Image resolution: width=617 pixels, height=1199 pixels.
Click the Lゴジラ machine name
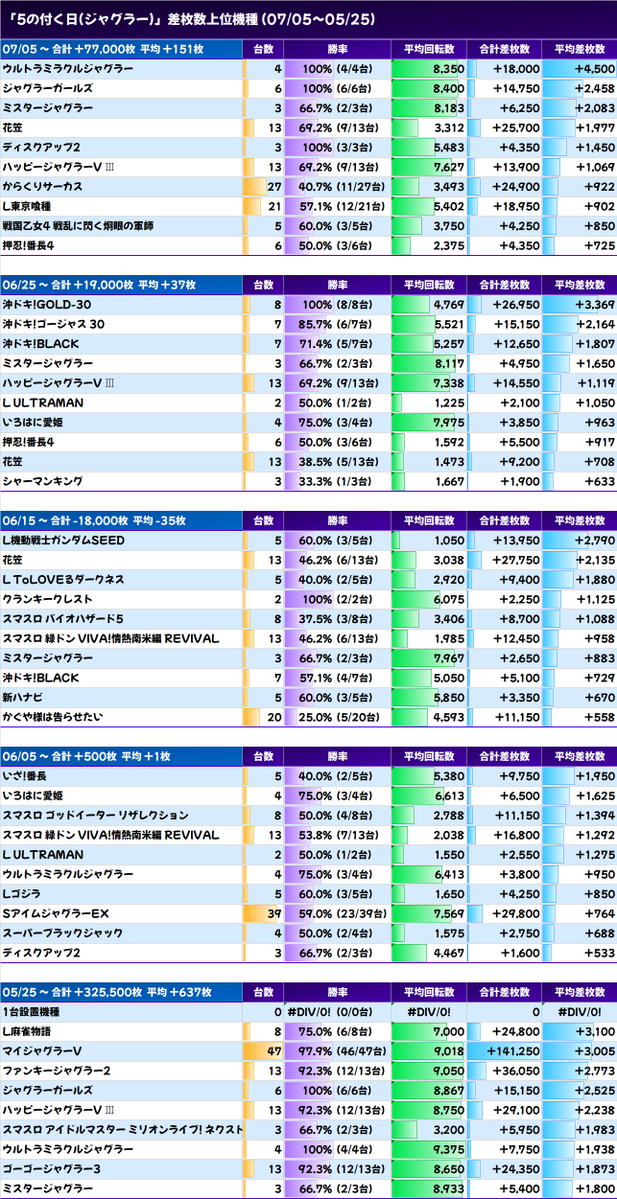[22, 894]
